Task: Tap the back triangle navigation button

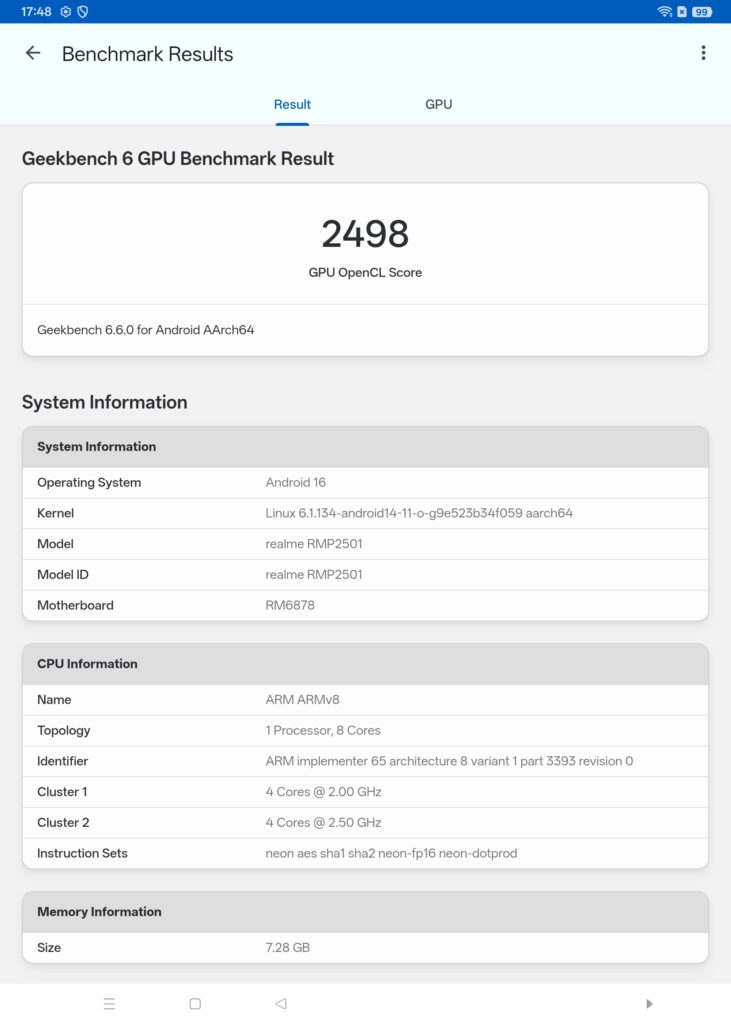Action: pyautogui.click(x=281, y=1003)
